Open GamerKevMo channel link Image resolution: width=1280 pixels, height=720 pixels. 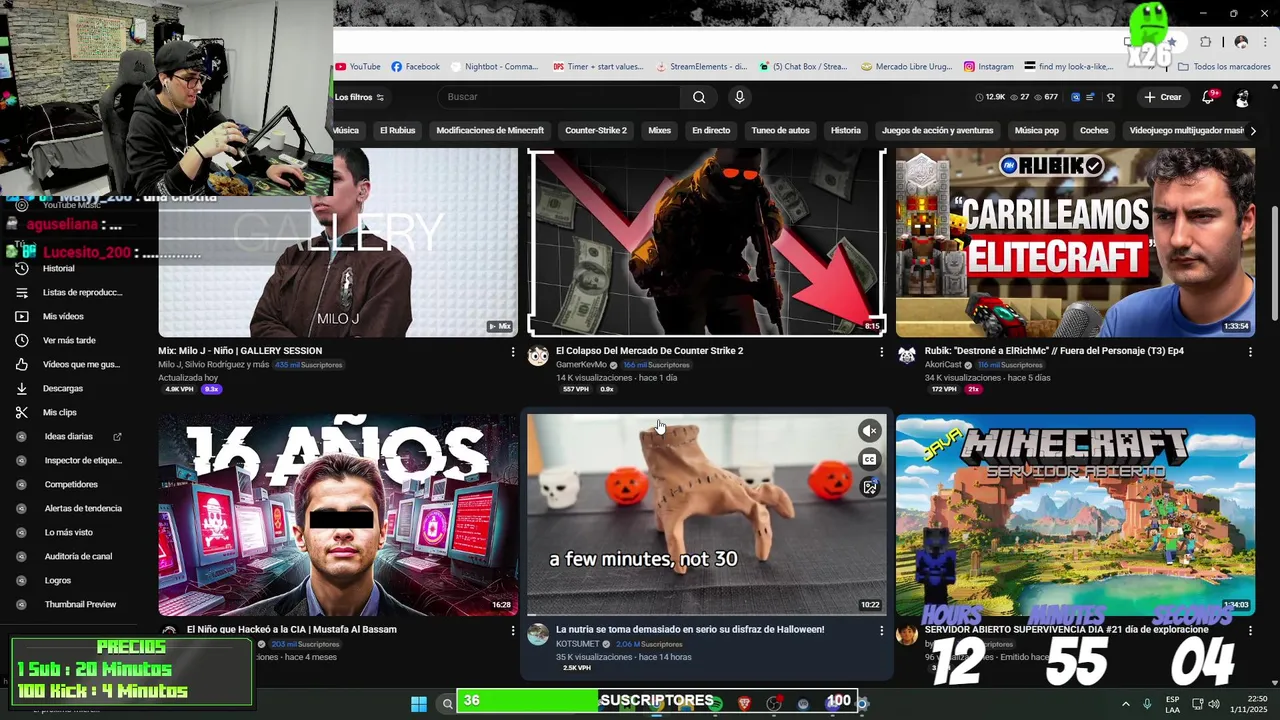click(581, 365)
